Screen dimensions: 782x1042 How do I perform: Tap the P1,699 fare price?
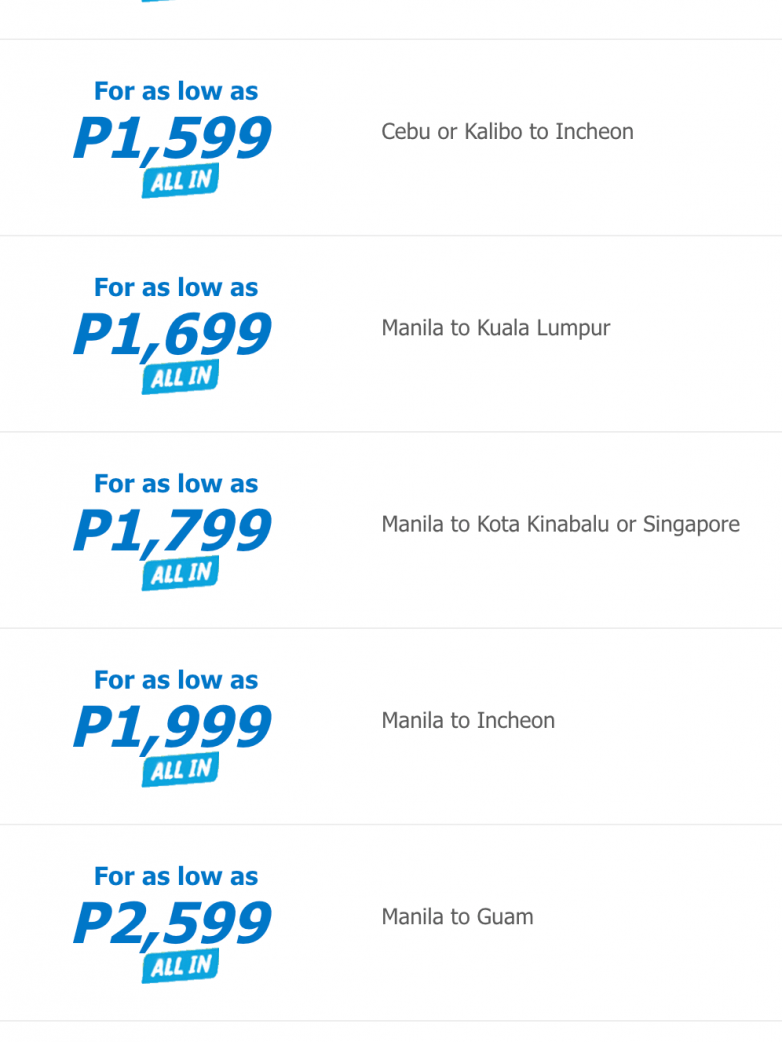click(172, 334)
